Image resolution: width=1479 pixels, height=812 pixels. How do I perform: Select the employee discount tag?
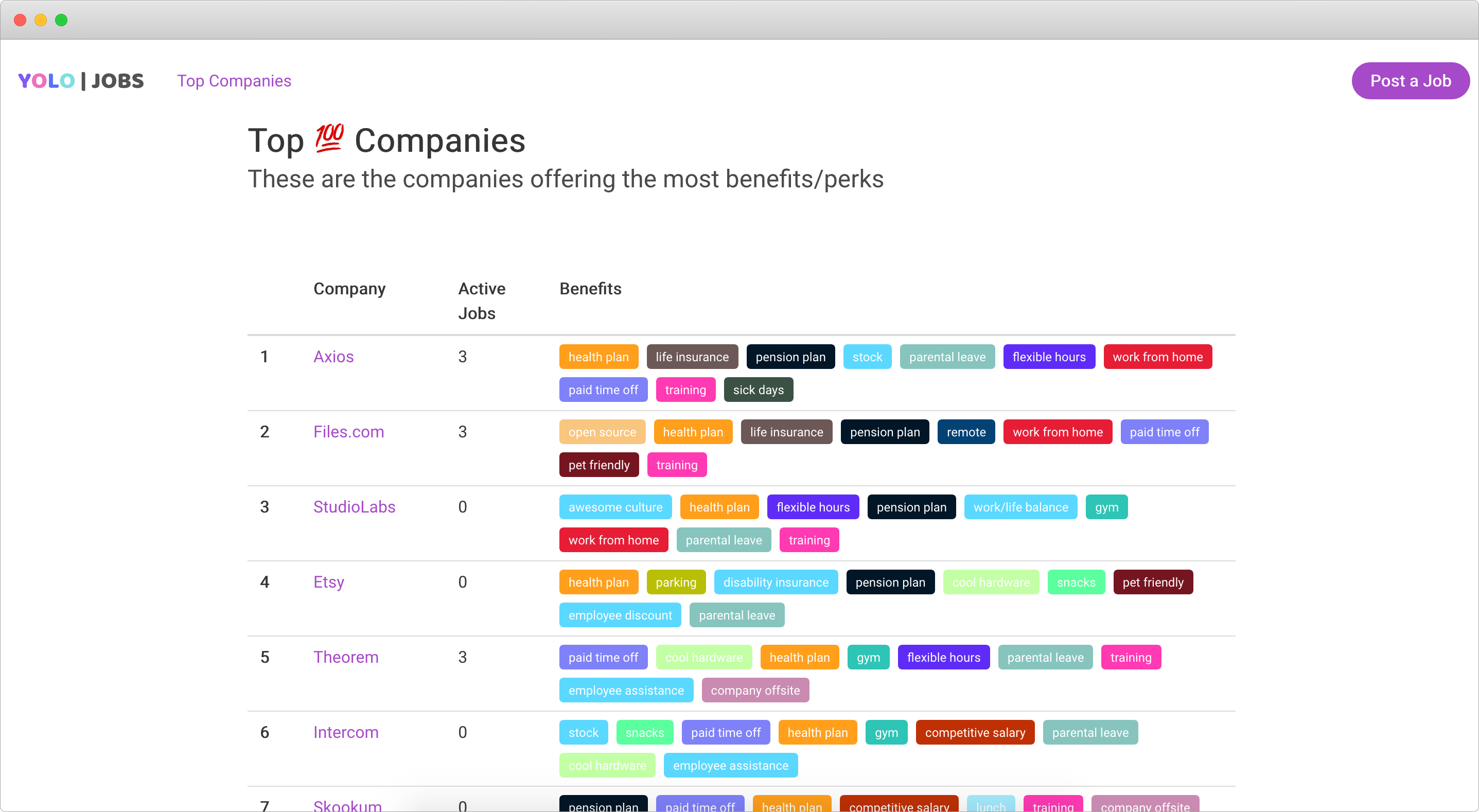[x=620, y=615]
